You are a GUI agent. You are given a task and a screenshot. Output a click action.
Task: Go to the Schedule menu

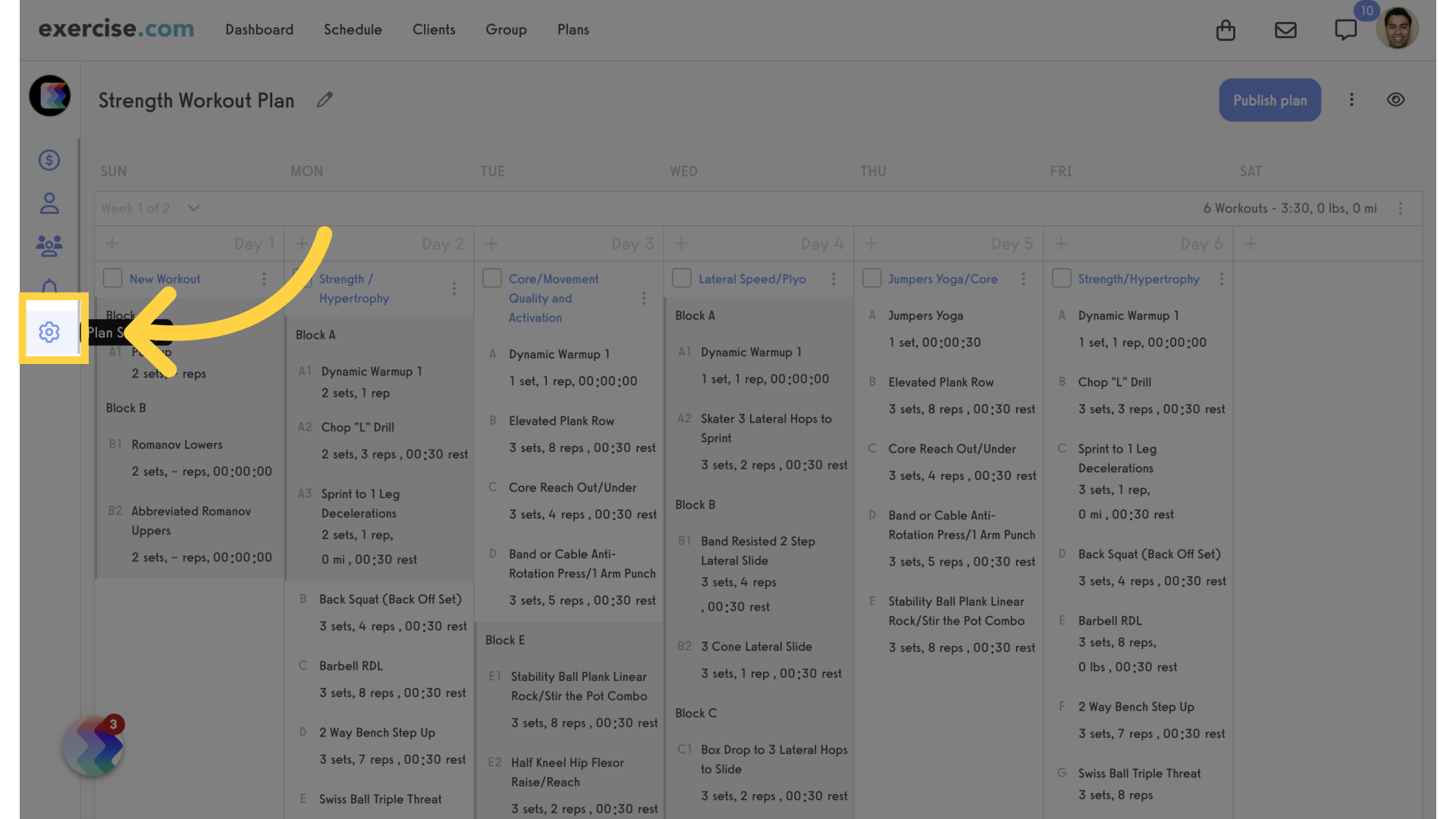click(x=353, y=30)
